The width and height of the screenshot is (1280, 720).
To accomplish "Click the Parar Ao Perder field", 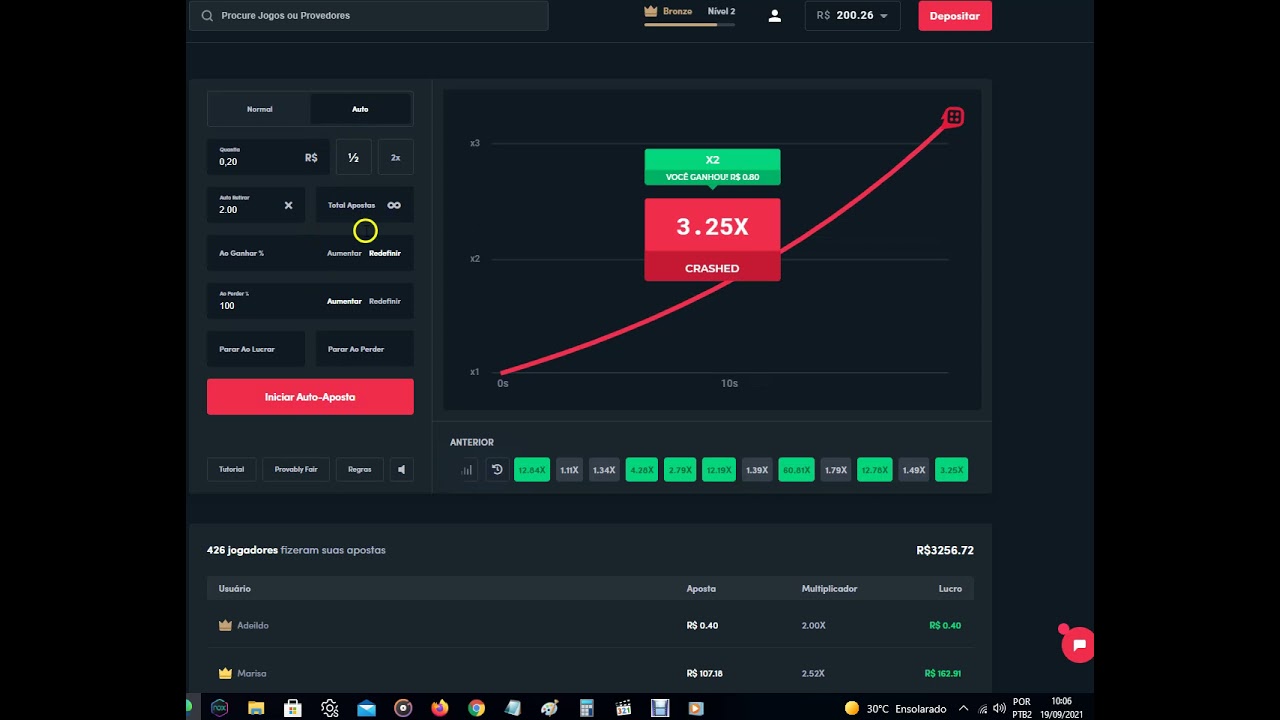I will point(365,349).
